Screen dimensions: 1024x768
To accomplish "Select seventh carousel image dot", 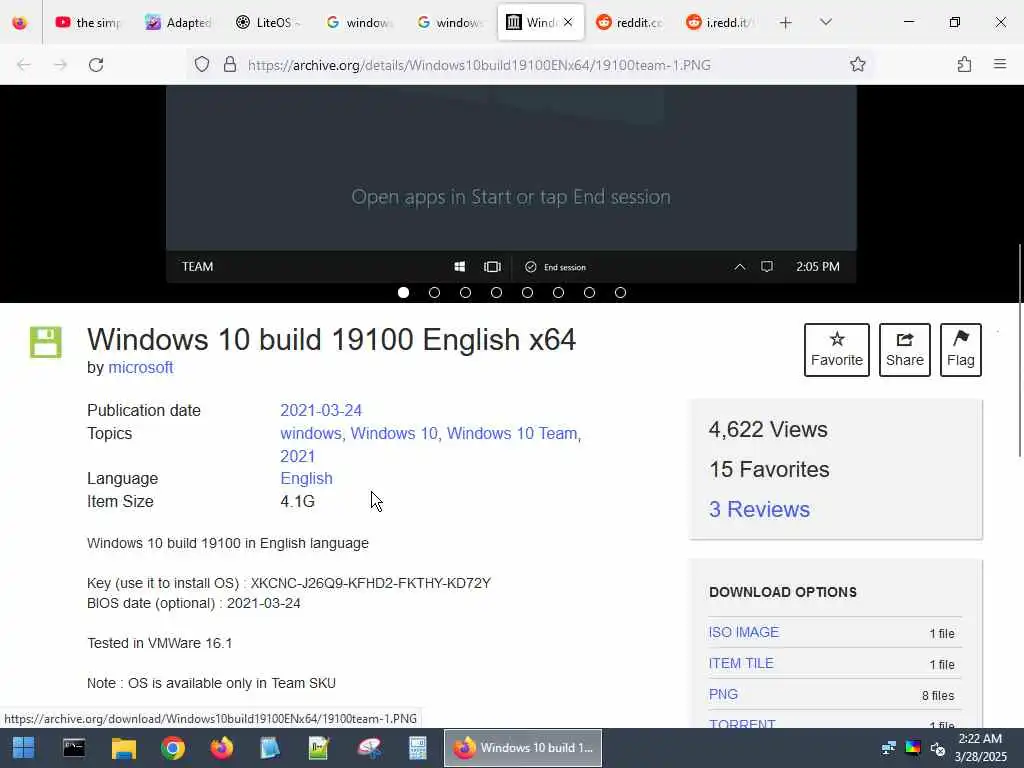I will (590, 293).
